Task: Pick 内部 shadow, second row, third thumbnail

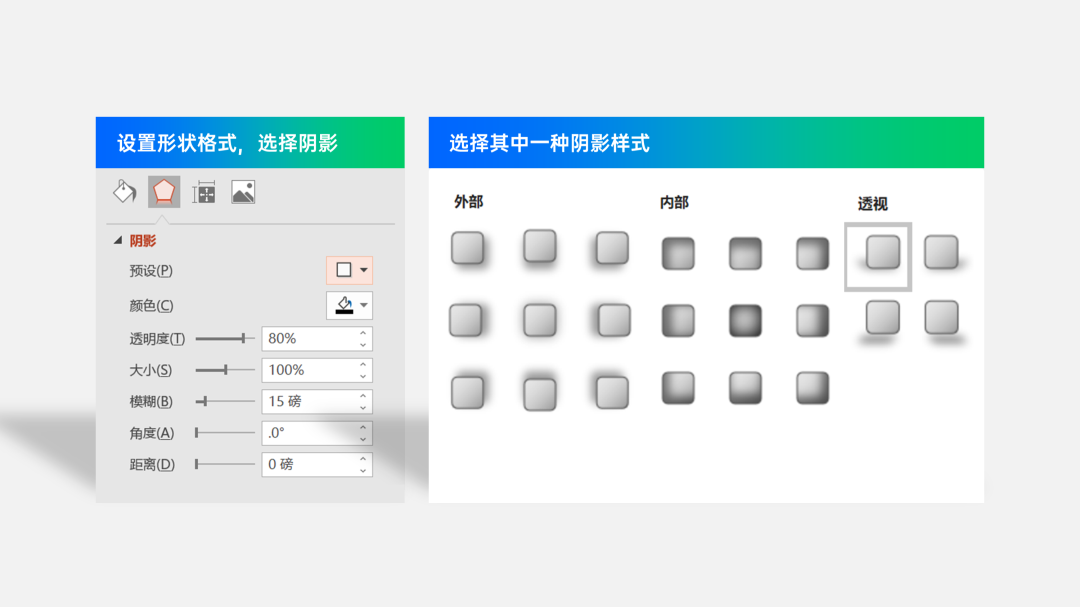Action: (813, 321)
